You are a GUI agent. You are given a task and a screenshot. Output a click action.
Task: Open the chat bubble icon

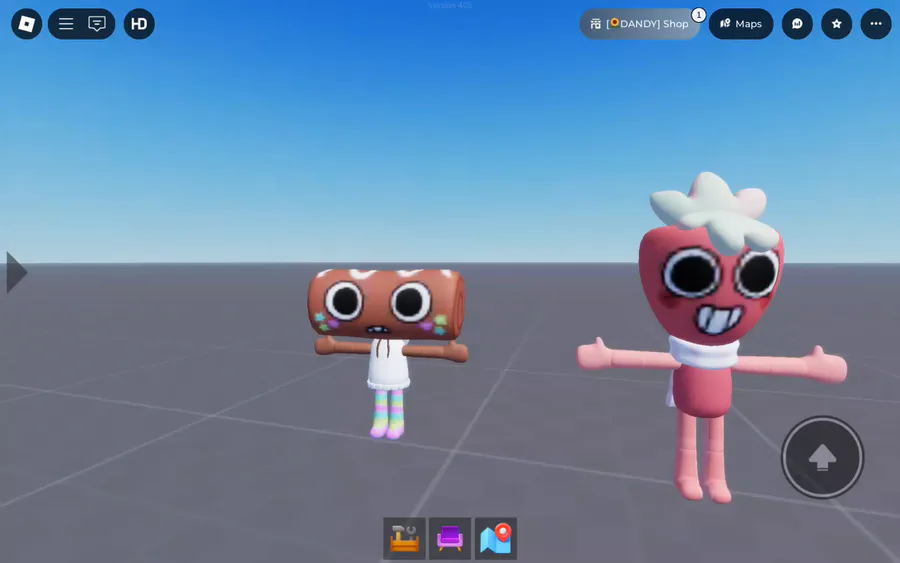coord(96,24)
